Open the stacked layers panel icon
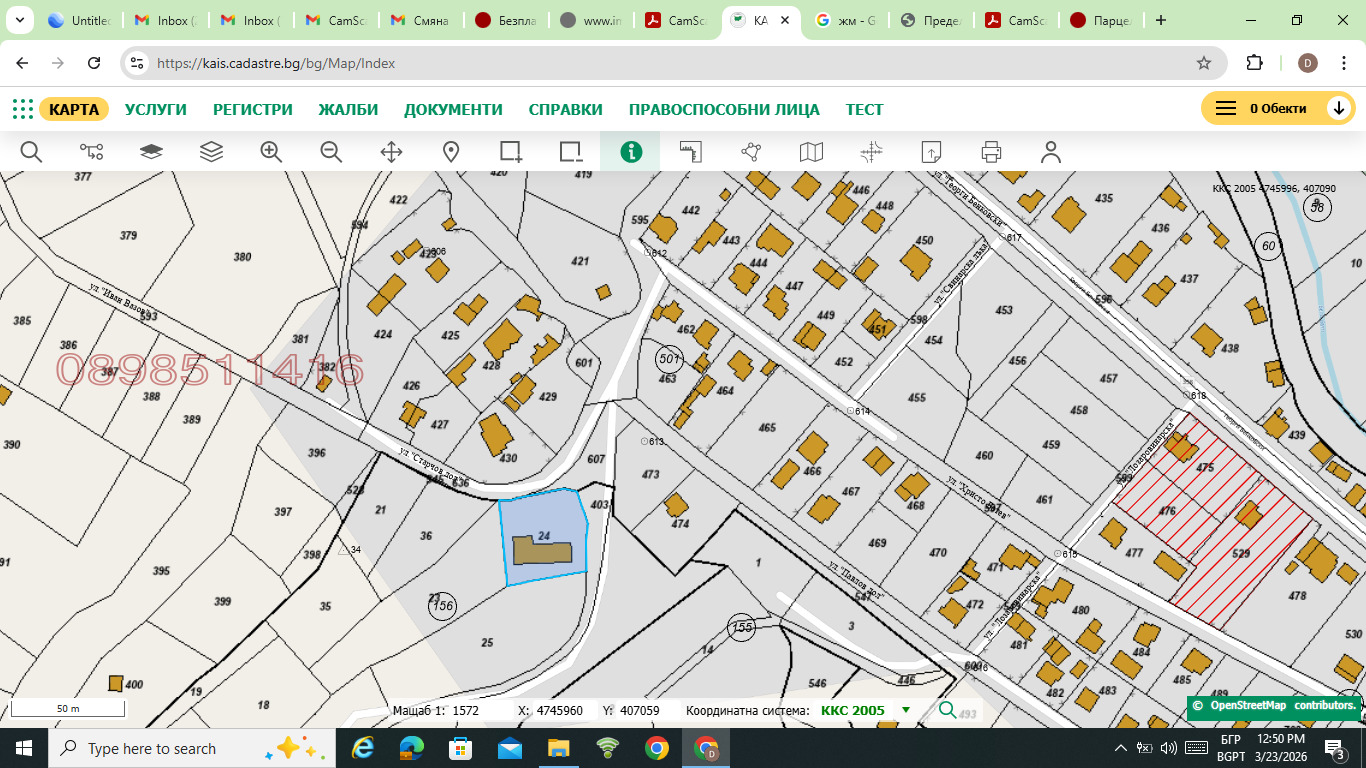 click(211, 152)
